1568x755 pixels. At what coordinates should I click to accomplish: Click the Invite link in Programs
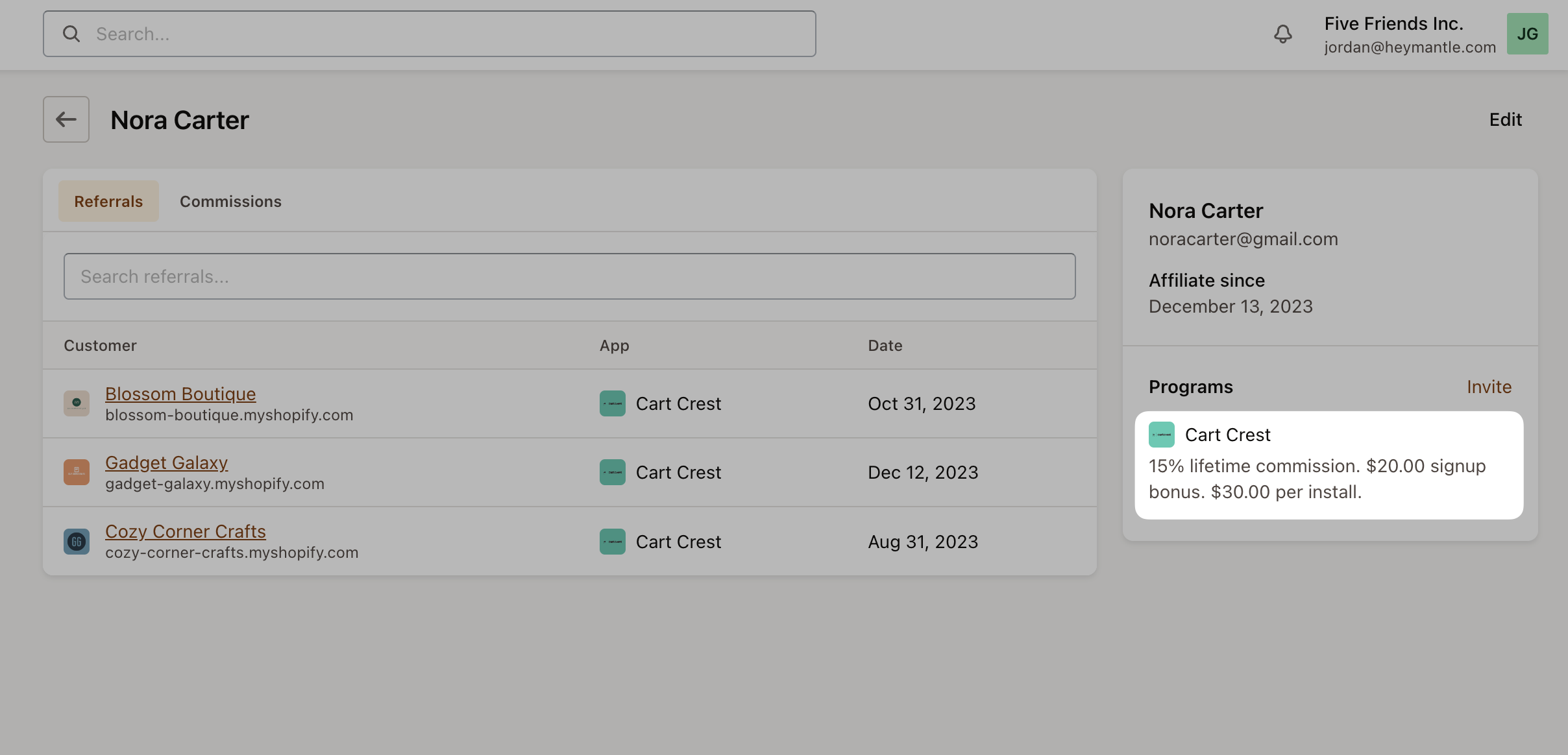pos(1489,387)
